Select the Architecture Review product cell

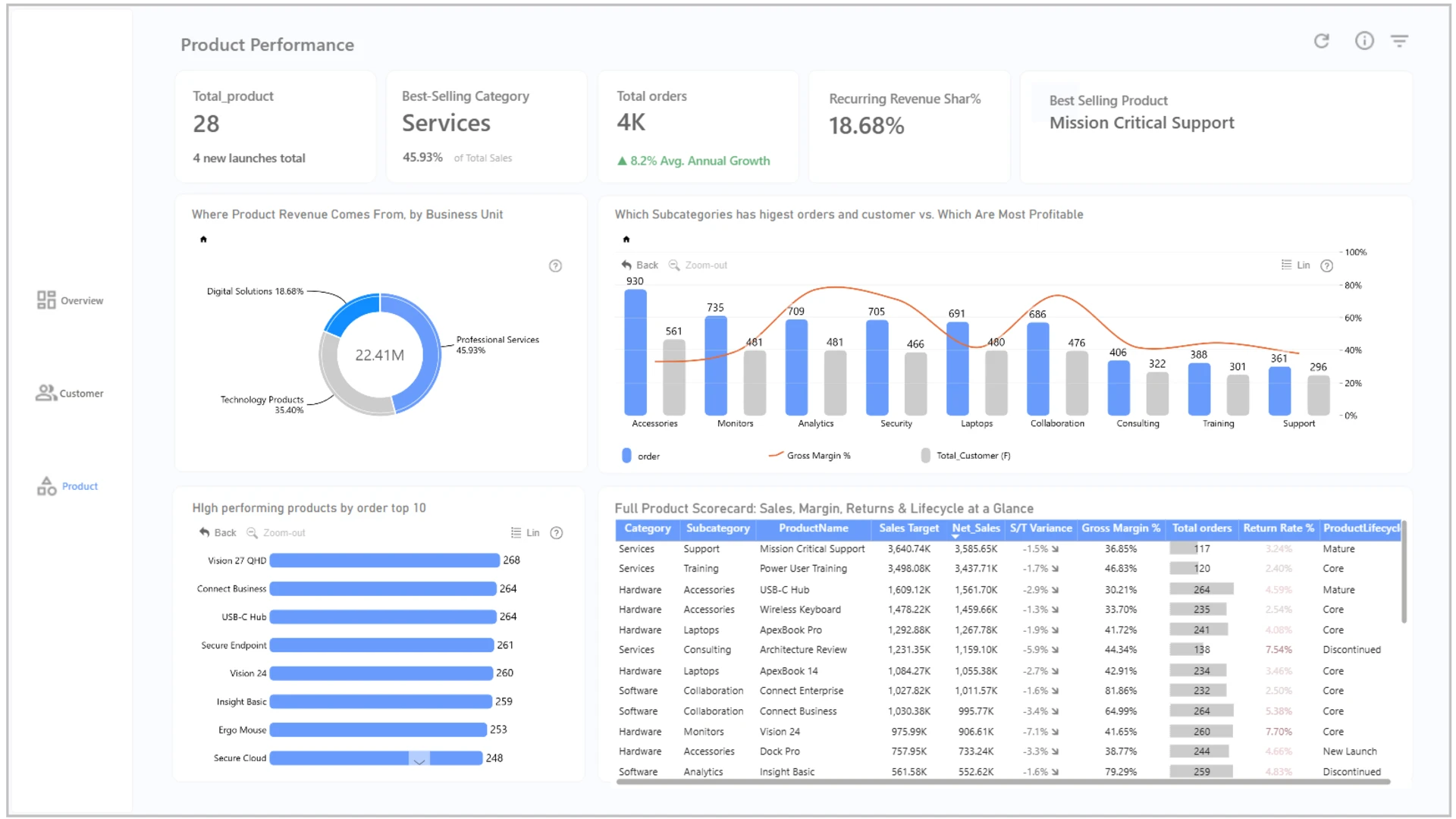click(x=803, y=650)
